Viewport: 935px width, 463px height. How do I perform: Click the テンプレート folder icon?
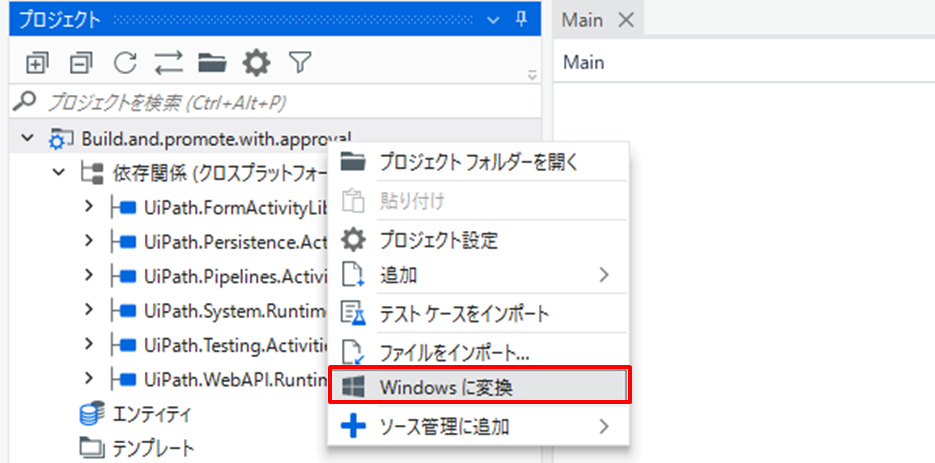tap(92, 446)
